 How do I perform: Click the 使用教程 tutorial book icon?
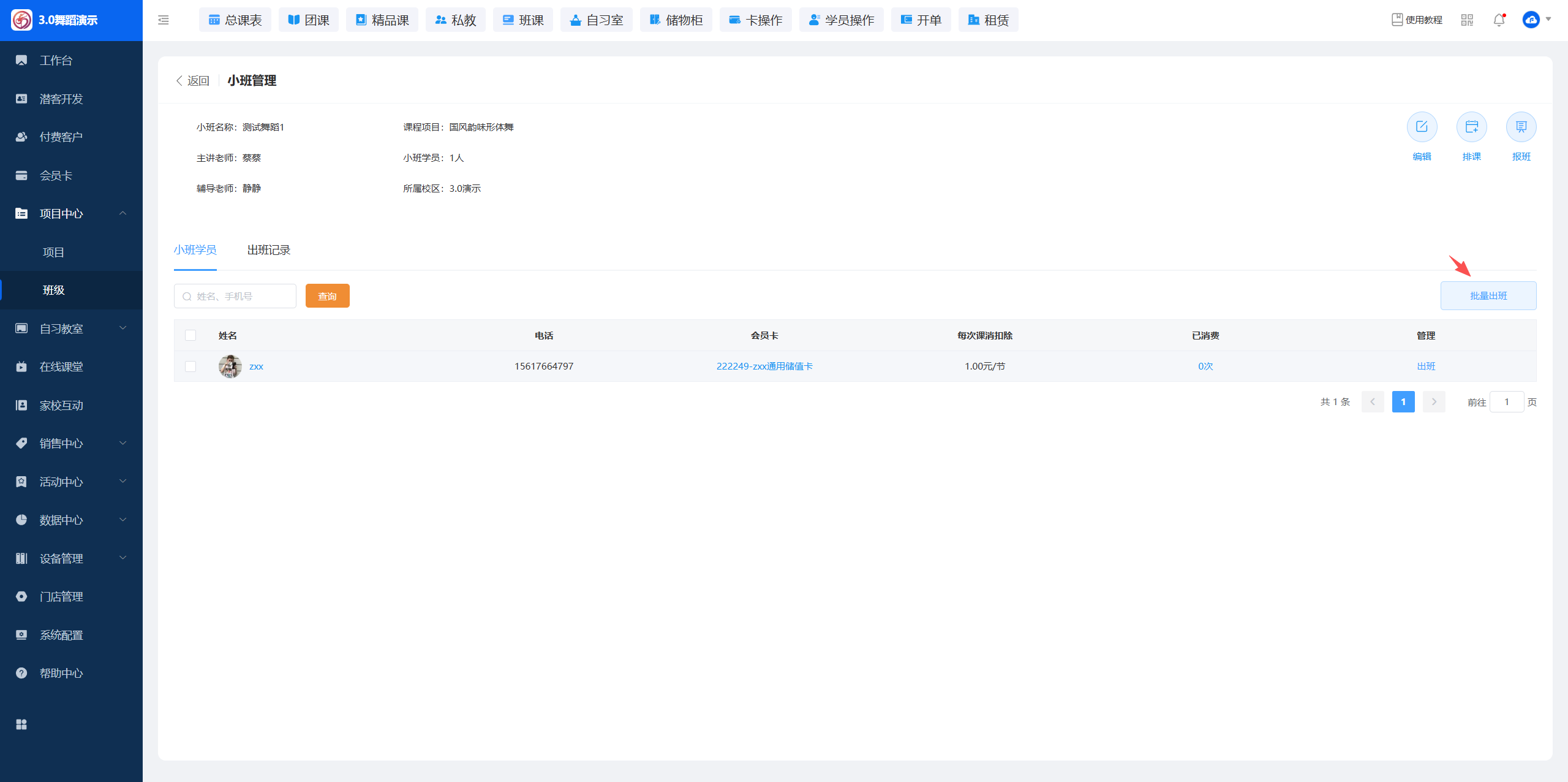click(x=1397, y=20)
